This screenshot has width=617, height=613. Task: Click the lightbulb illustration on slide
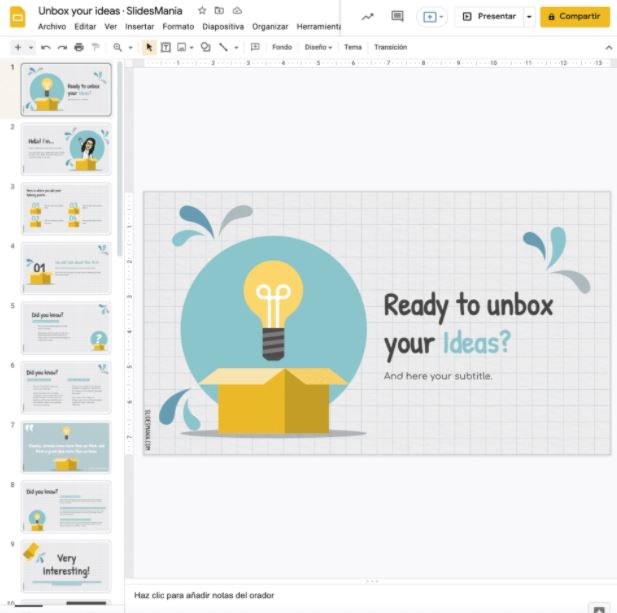pyautogui.click(x=273, y=310)
